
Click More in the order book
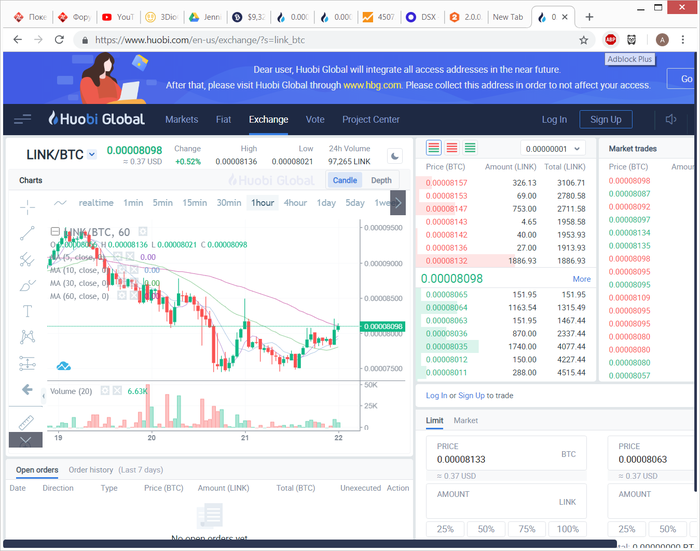point(581,279)
